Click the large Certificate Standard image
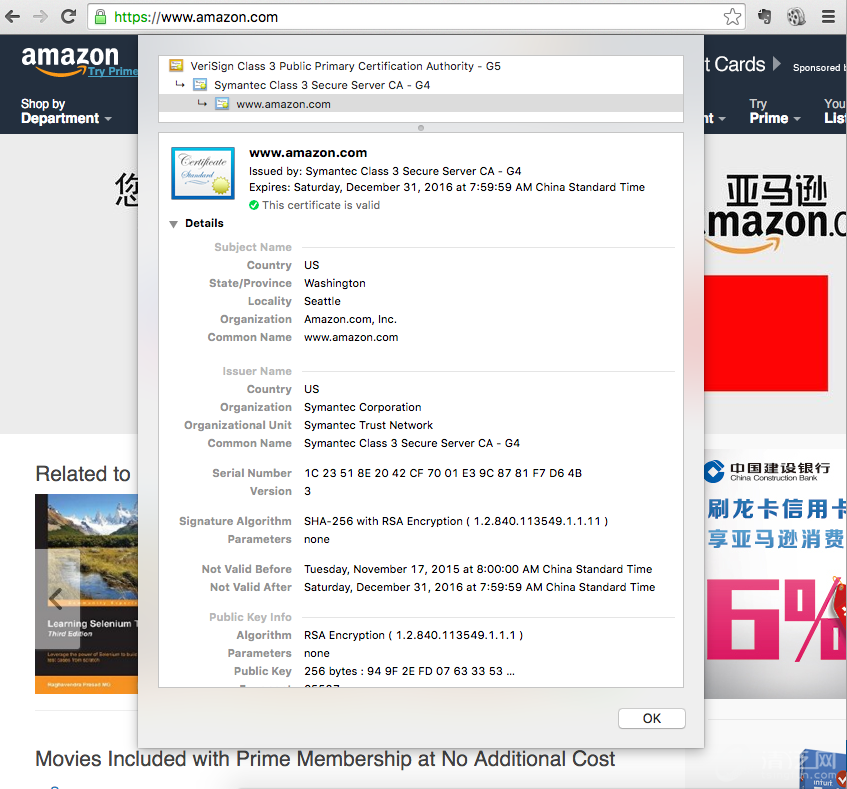The image size is (847, 789). click(202, 172)
